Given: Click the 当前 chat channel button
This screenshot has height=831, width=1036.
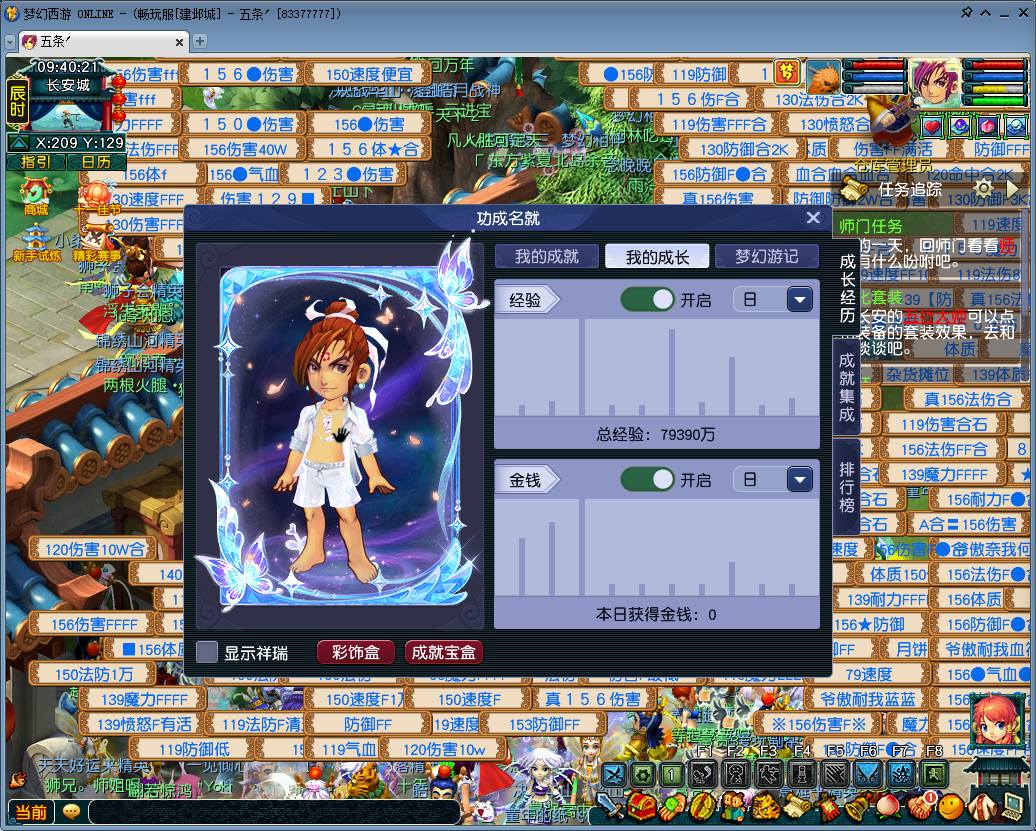Looking at the screenshot, I should click(x=30, y=812).
